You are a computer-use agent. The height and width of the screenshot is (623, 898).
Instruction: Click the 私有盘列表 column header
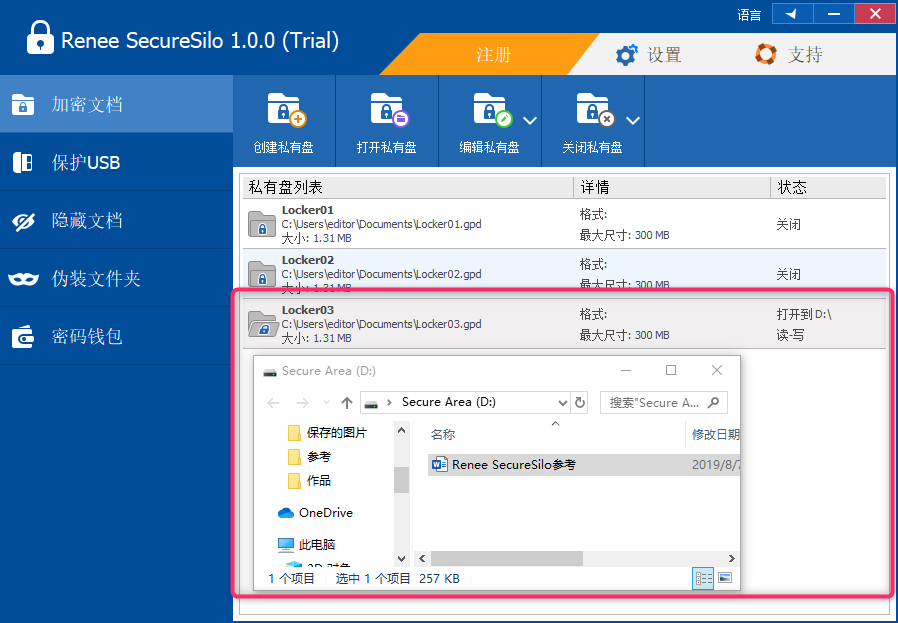pos(408,187)
